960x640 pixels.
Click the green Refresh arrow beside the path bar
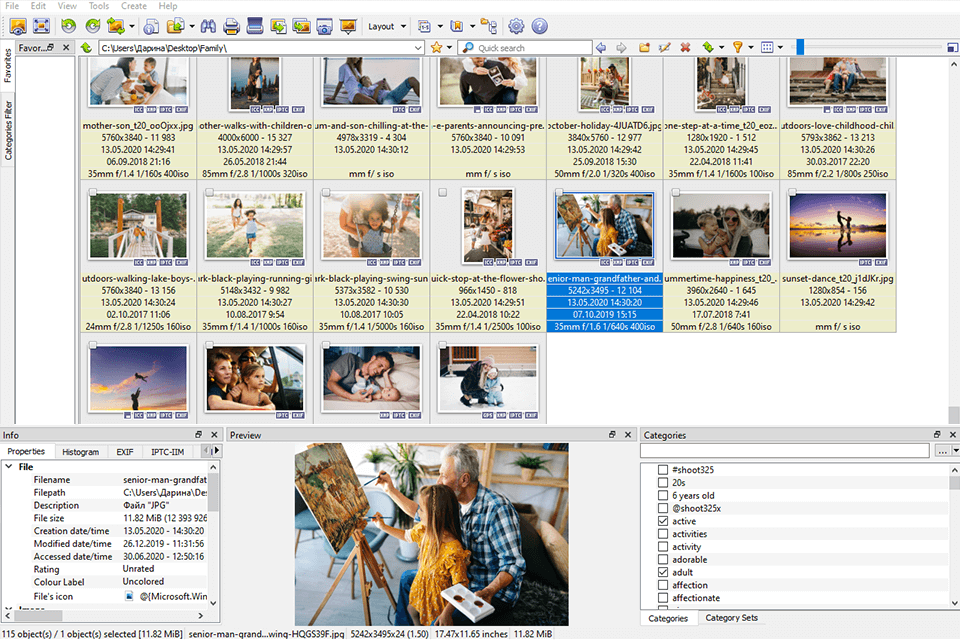click(707, 47)
